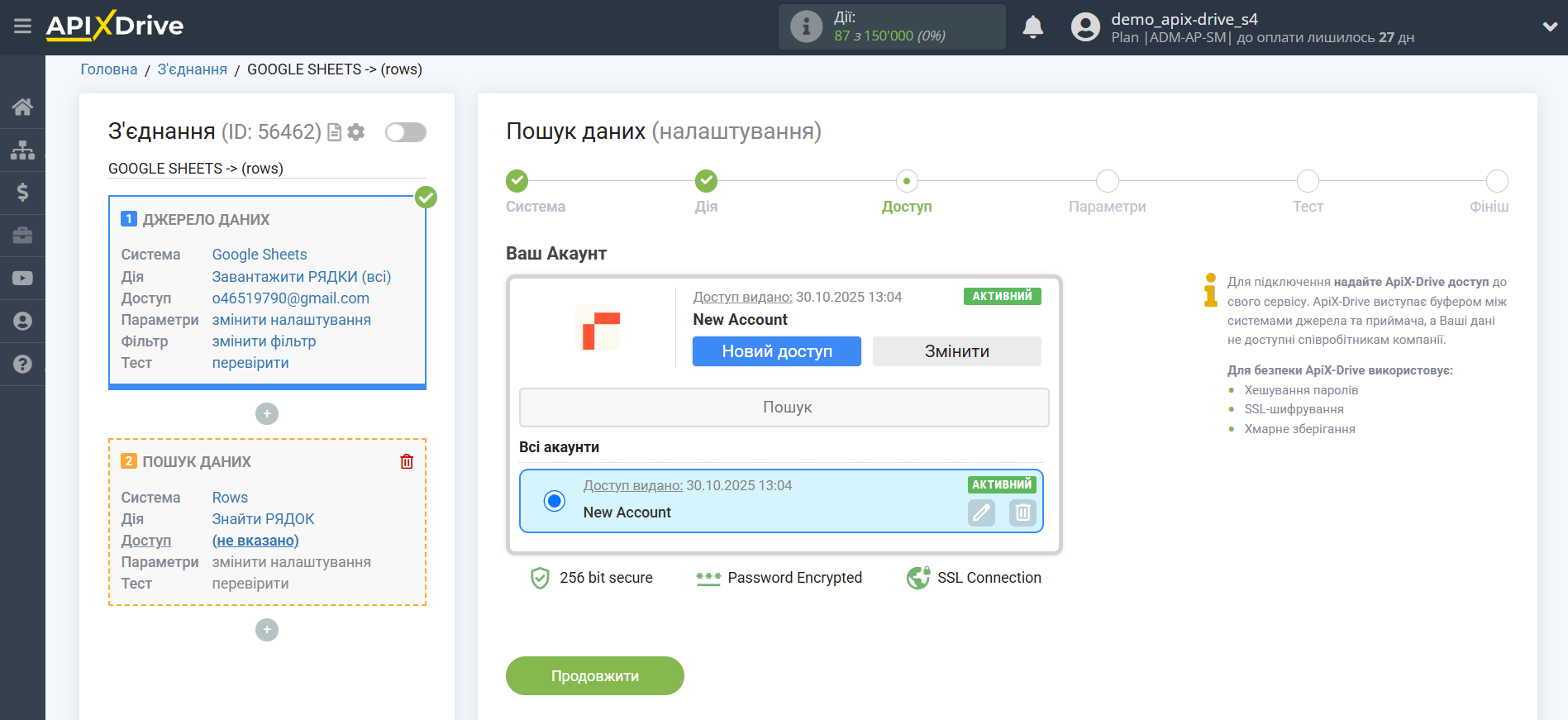Go to the Головна breadcrumb

(109, 69)
